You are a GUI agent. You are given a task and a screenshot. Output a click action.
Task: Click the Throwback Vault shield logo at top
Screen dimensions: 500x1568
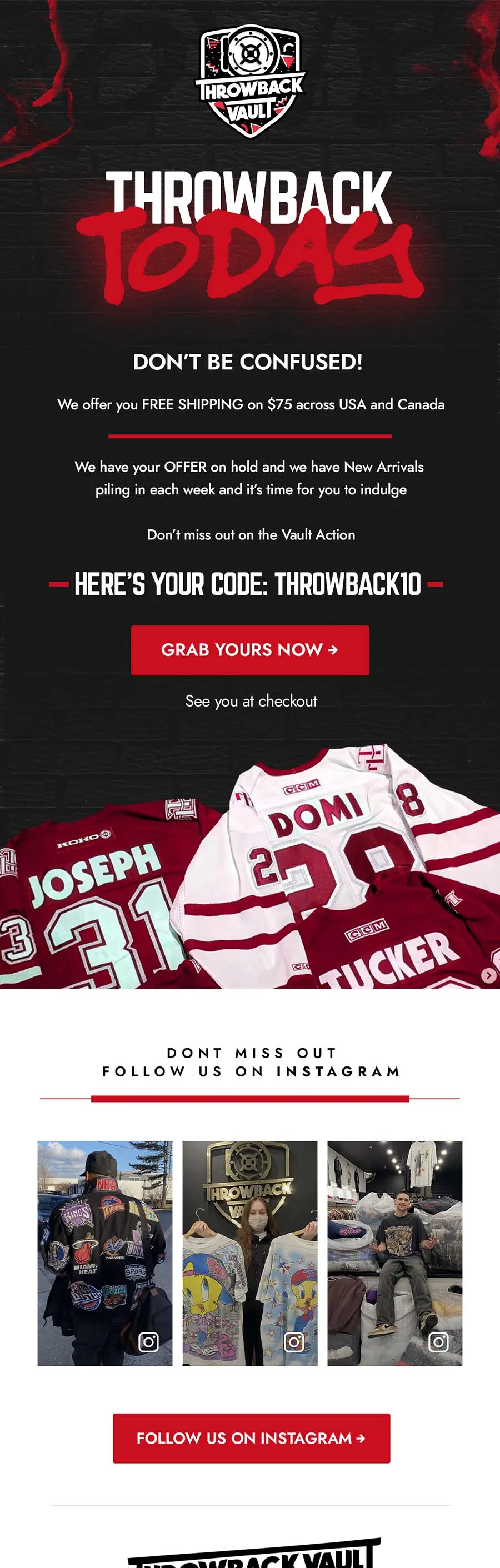[x=249, y=82]
